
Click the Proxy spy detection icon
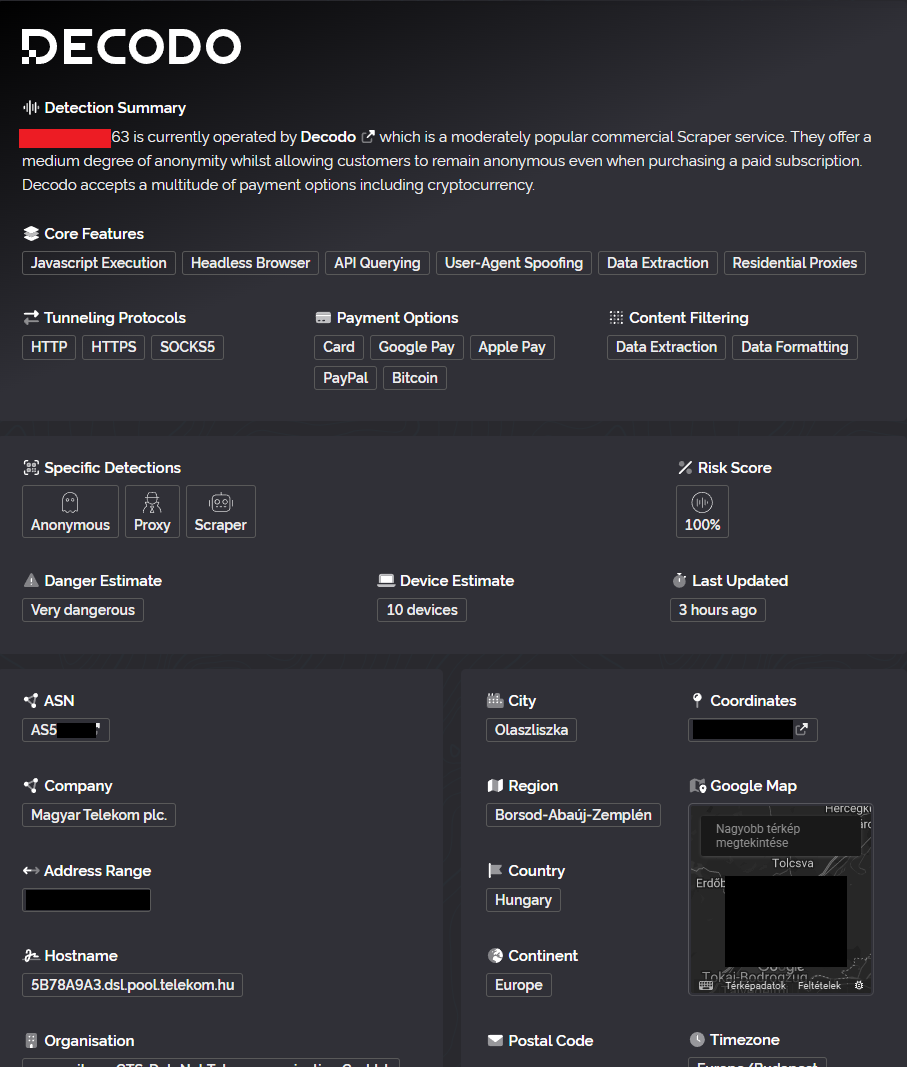point(152,503)
